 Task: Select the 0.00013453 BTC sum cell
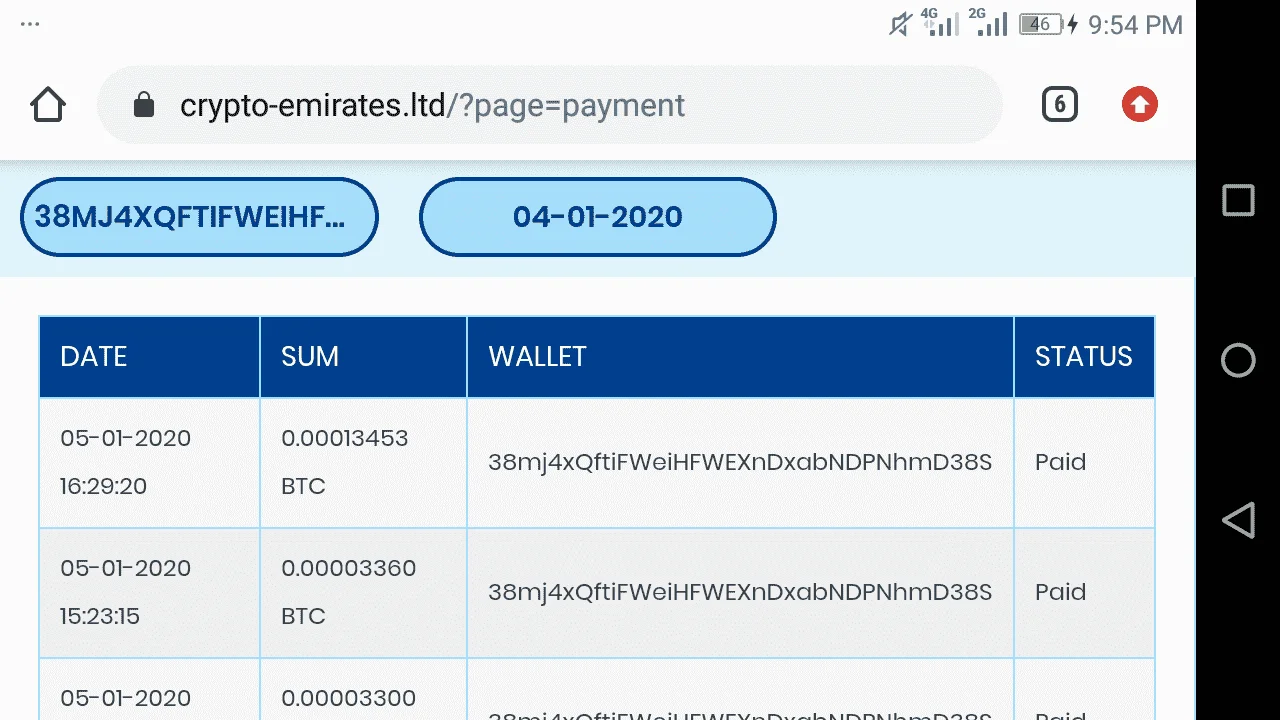click(x=364, y=463)
